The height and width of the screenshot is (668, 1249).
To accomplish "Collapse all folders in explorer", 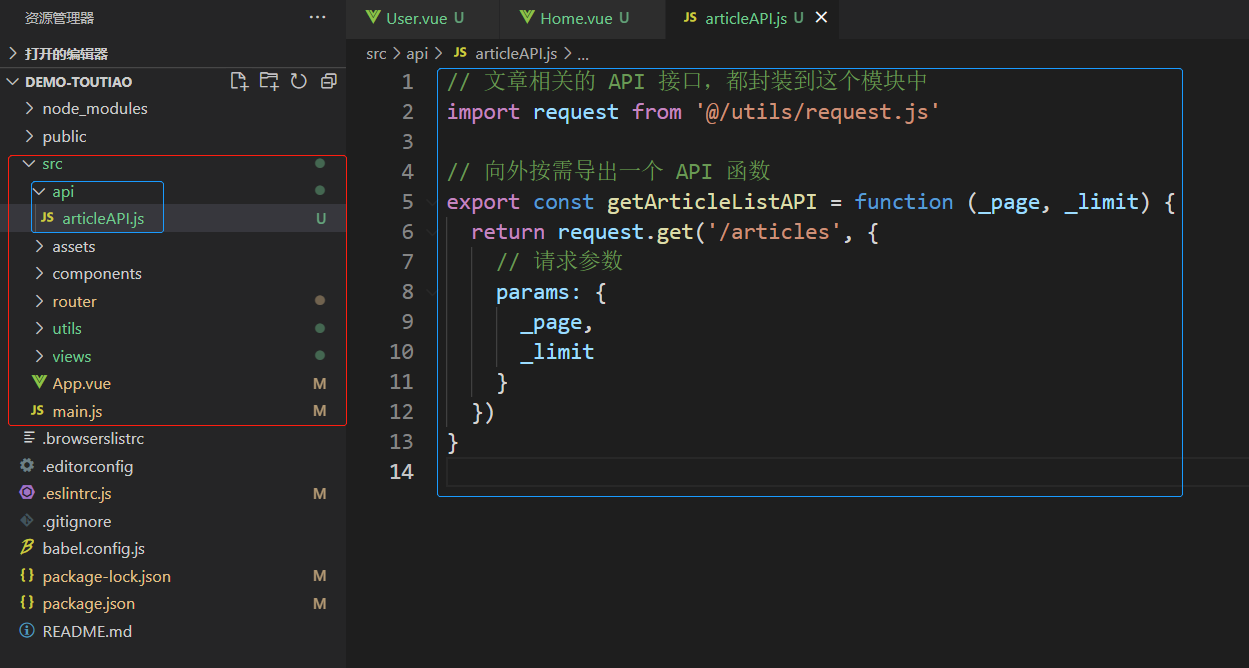I will click(328, 81).
